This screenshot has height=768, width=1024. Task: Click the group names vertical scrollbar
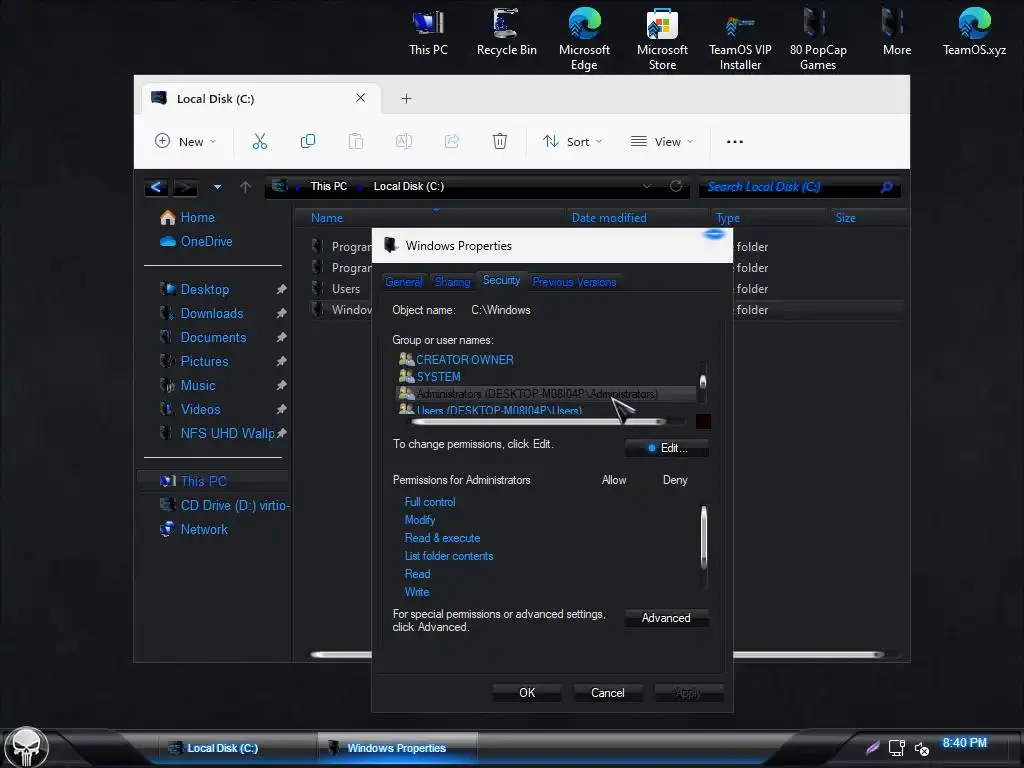click(703, 382)
